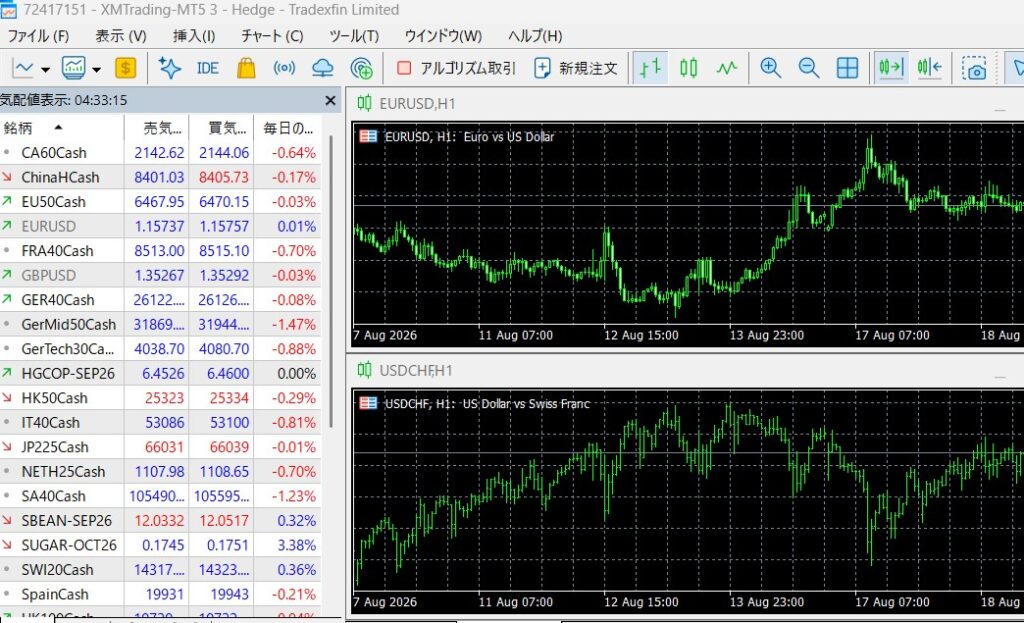
Task: Open the sparkle AI assistant icon
Action: (170, 68)
